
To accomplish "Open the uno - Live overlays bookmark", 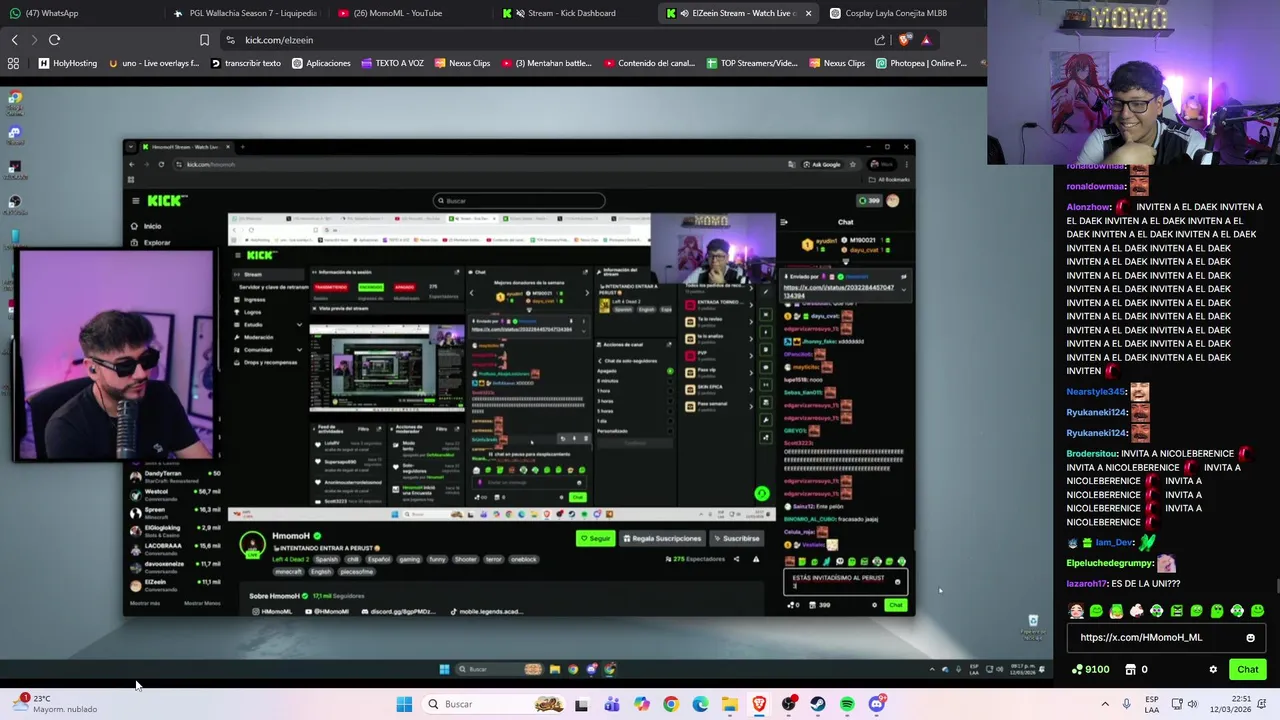I will (154, 63).
